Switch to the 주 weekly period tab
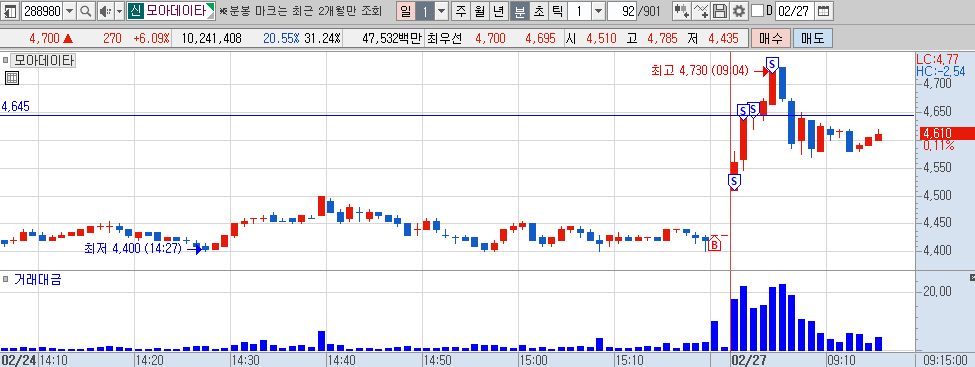This screenshot has width=975, height=367. coord(460,11)
